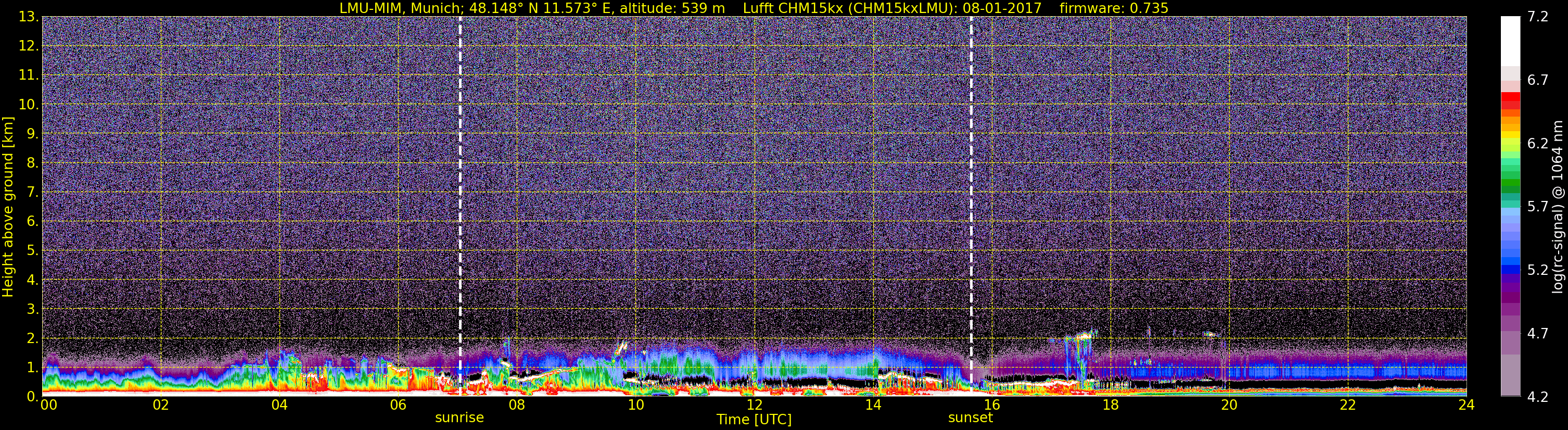Screen dimensions: 1568x430
Task: Click the dashed sunrise marker line
Action: tap(460, 206)
